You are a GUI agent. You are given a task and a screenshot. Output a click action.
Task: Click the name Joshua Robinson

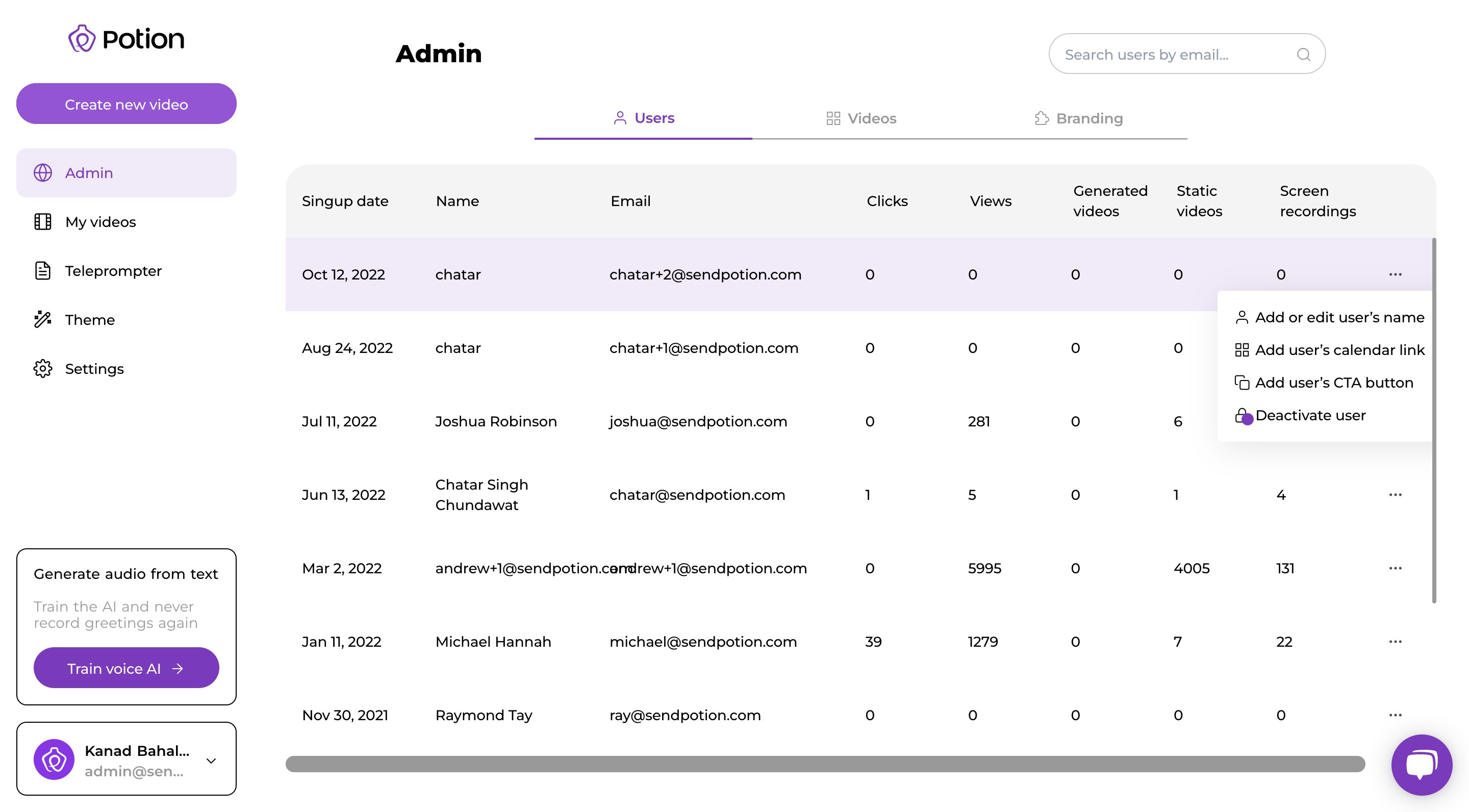click(496, 421)
